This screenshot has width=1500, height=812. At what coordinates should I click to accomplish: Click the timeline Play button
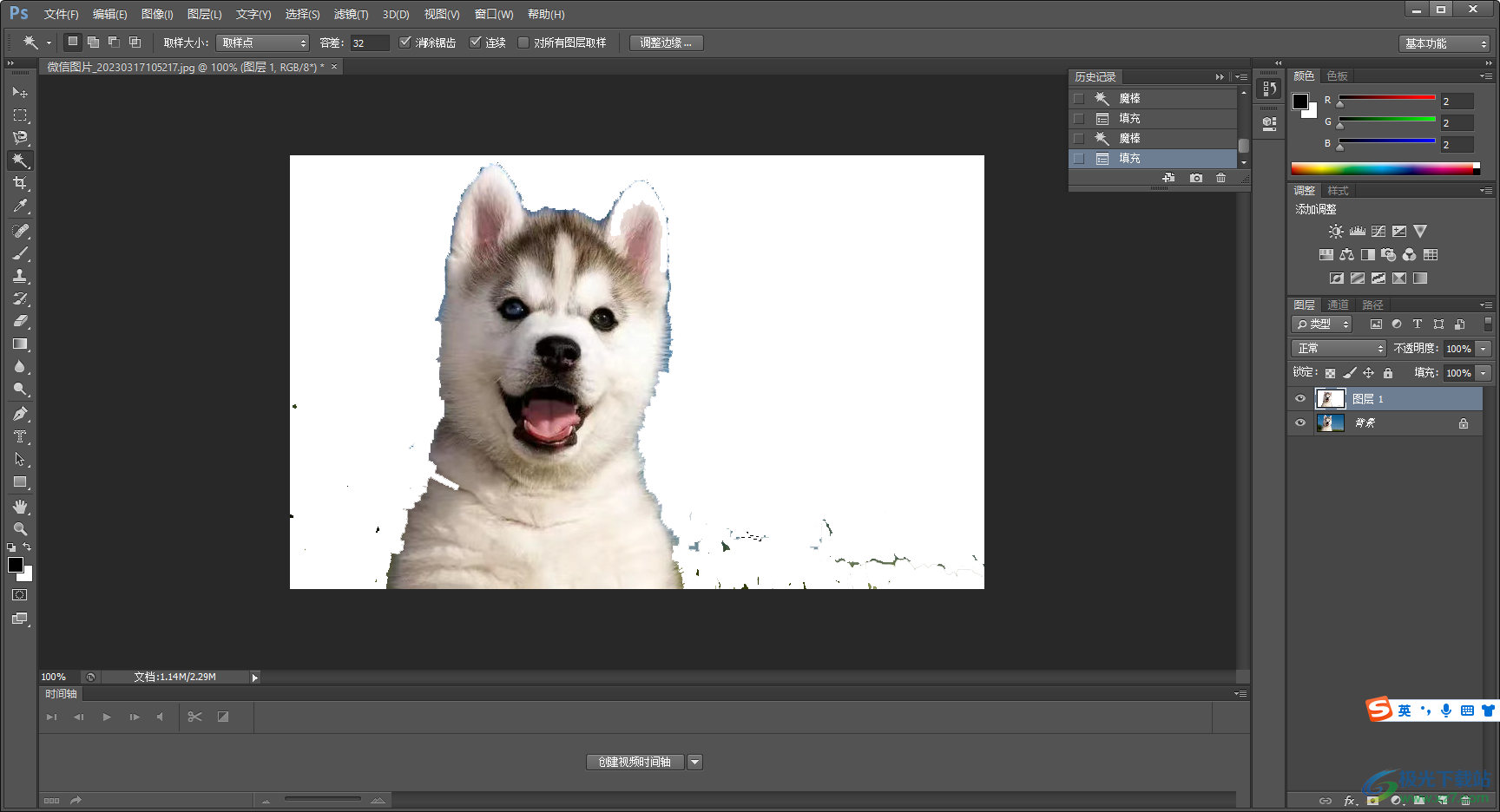click(x=107, y=717)
